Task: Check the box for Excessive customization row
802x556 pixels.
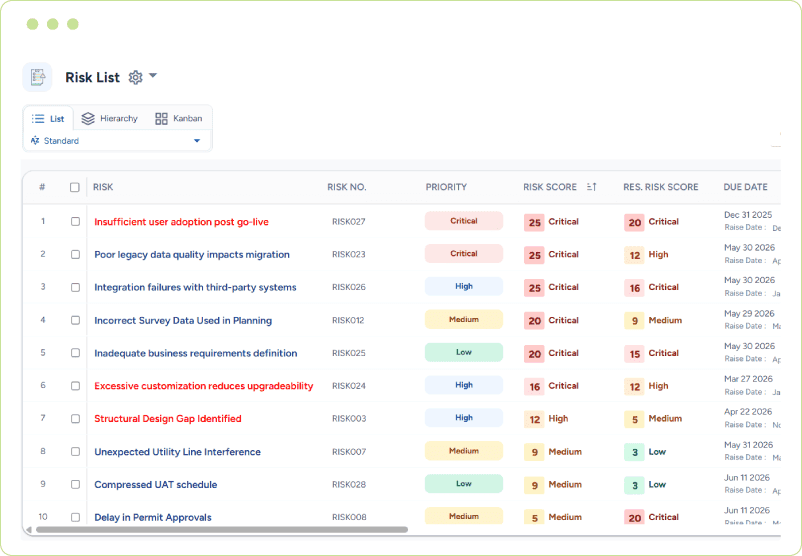Action: click(75, 386)
